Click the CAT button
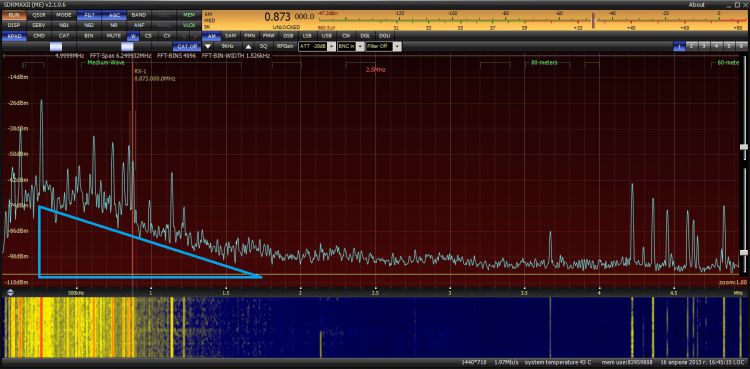Viewport: 750px width, 369px height. [x=64, y=35]
